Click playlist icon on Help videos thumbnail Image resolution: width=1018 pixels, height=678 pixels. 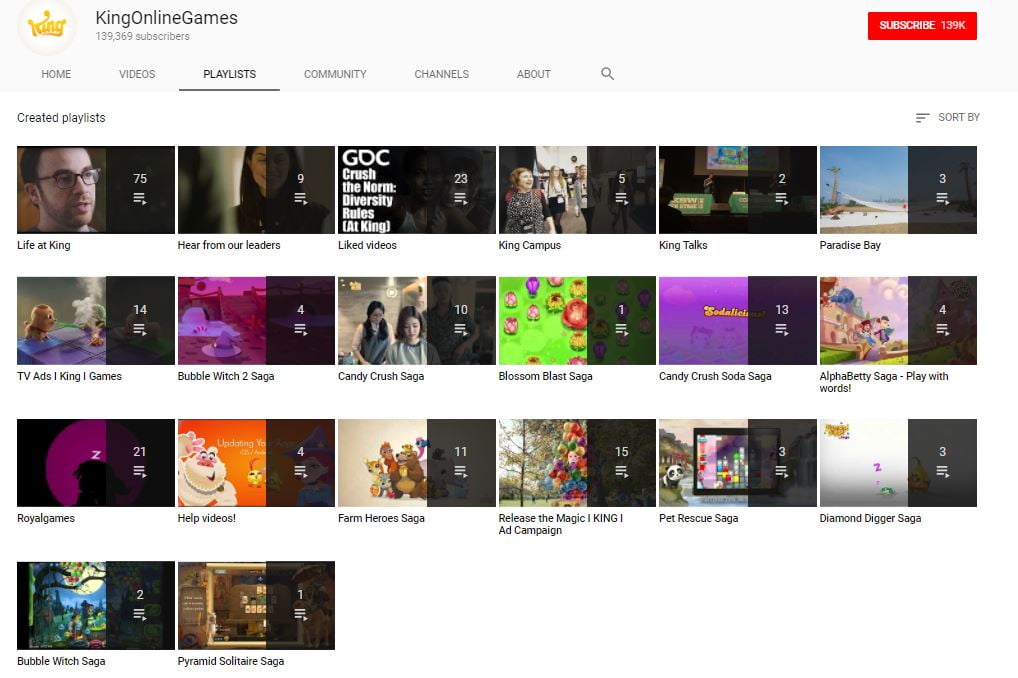[x=300, y=471]
